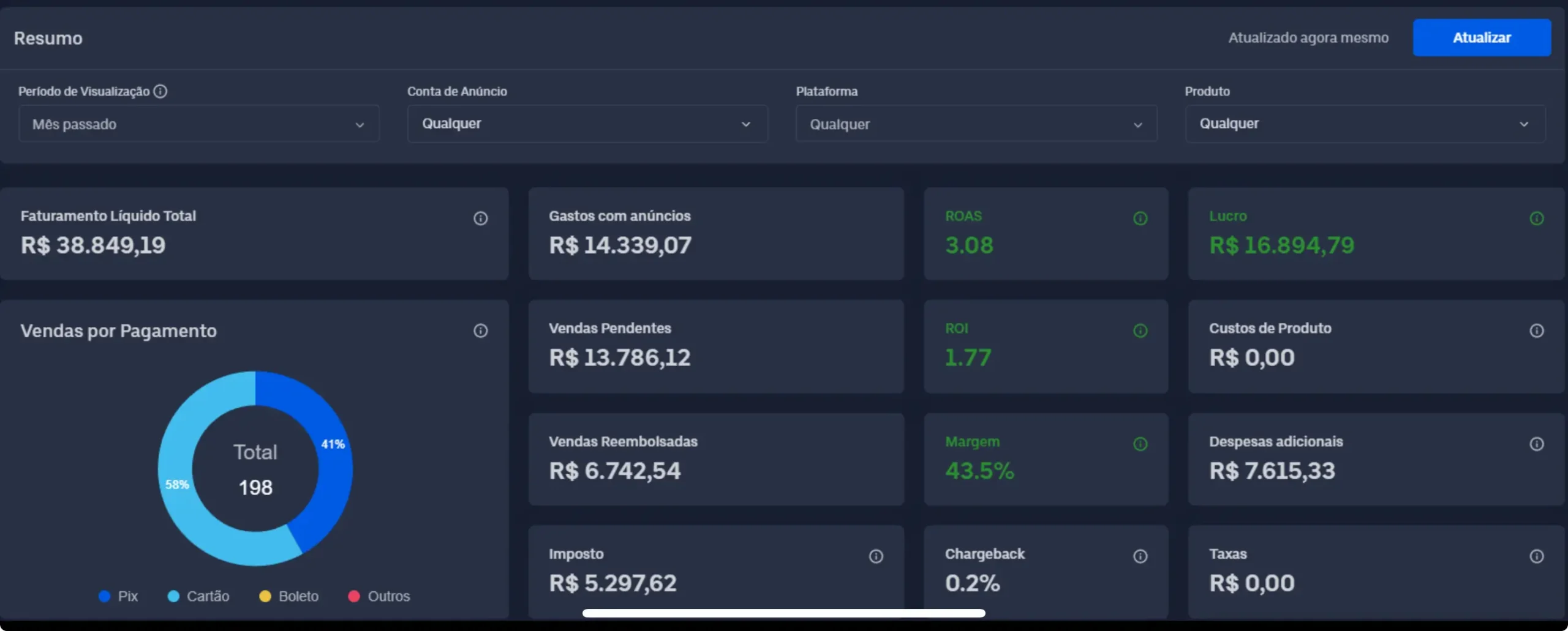1568x631 pixels.
Task: Open the Lucro info tooltip icon
Action: [x=1536, y=218]
